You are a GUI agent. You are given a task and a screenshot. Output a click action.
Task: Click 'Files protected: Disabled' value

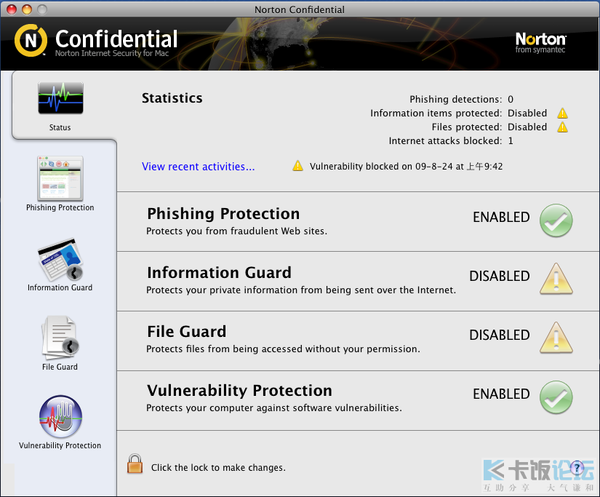pyautogui.click(x=527, y=127)
